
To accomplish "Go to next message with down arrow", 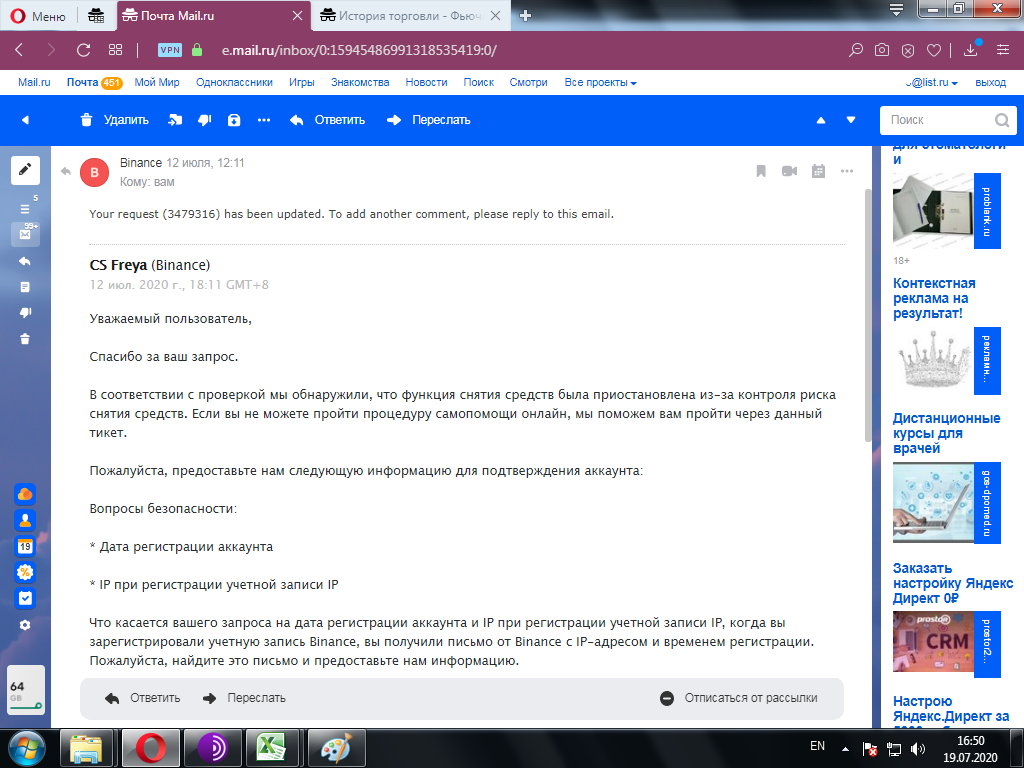I will click(x=851, y=120).
